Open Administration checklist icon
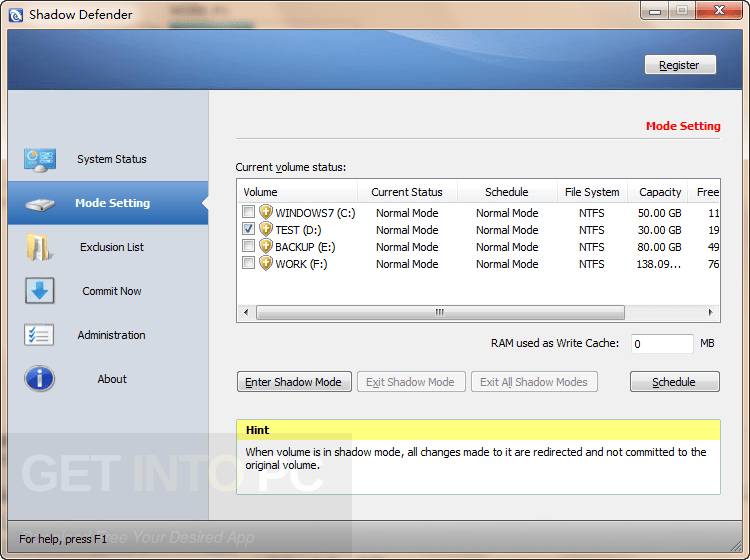This screenshot has width=750, height=560. point(39,335)
